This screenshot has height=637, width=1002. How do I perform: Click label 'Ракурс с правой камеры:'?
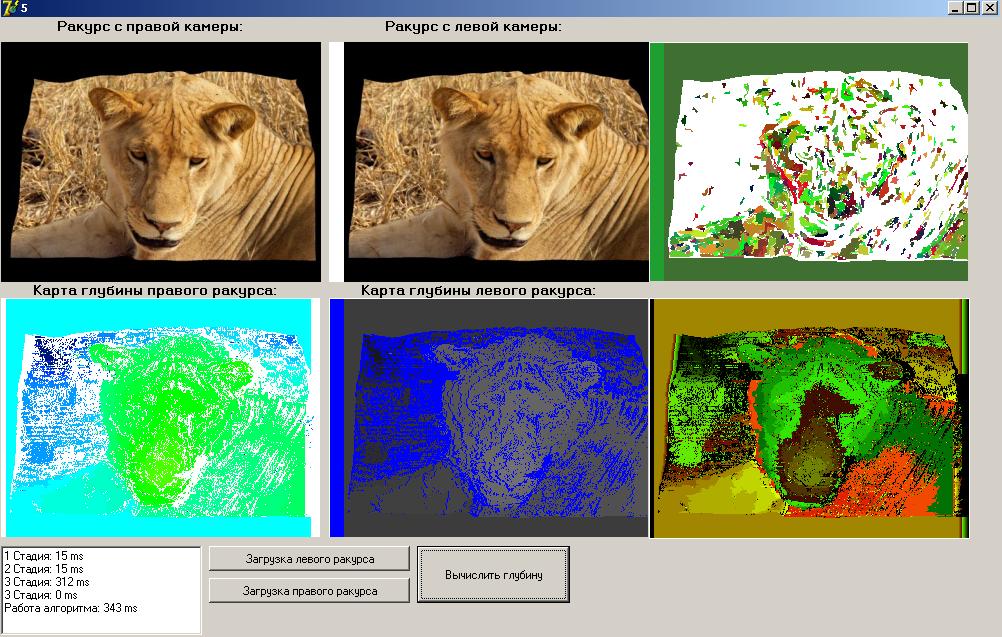[x=150, y=27]
